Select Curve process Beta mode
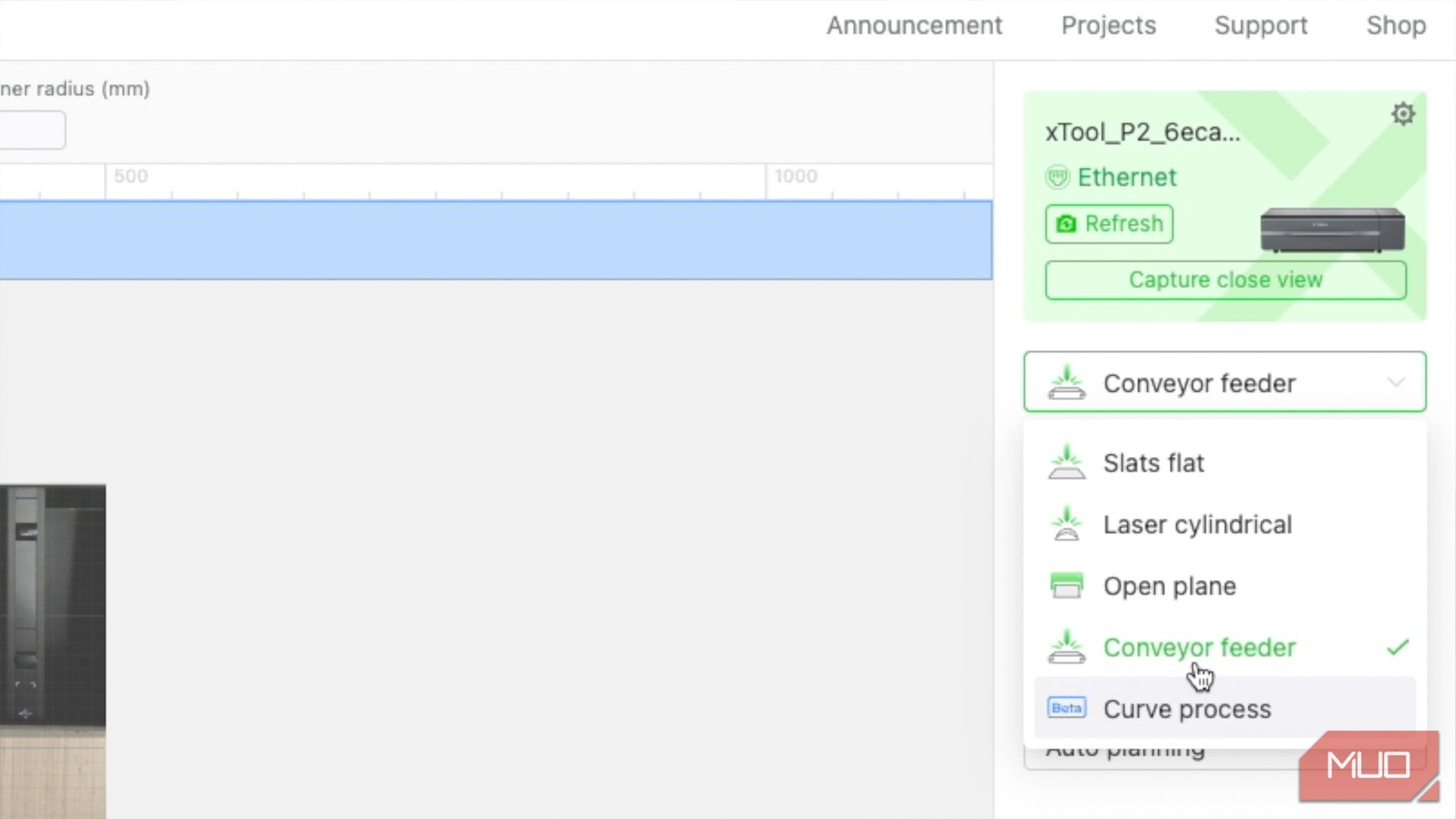The image size is (1456, 819). pos(1187,709)
